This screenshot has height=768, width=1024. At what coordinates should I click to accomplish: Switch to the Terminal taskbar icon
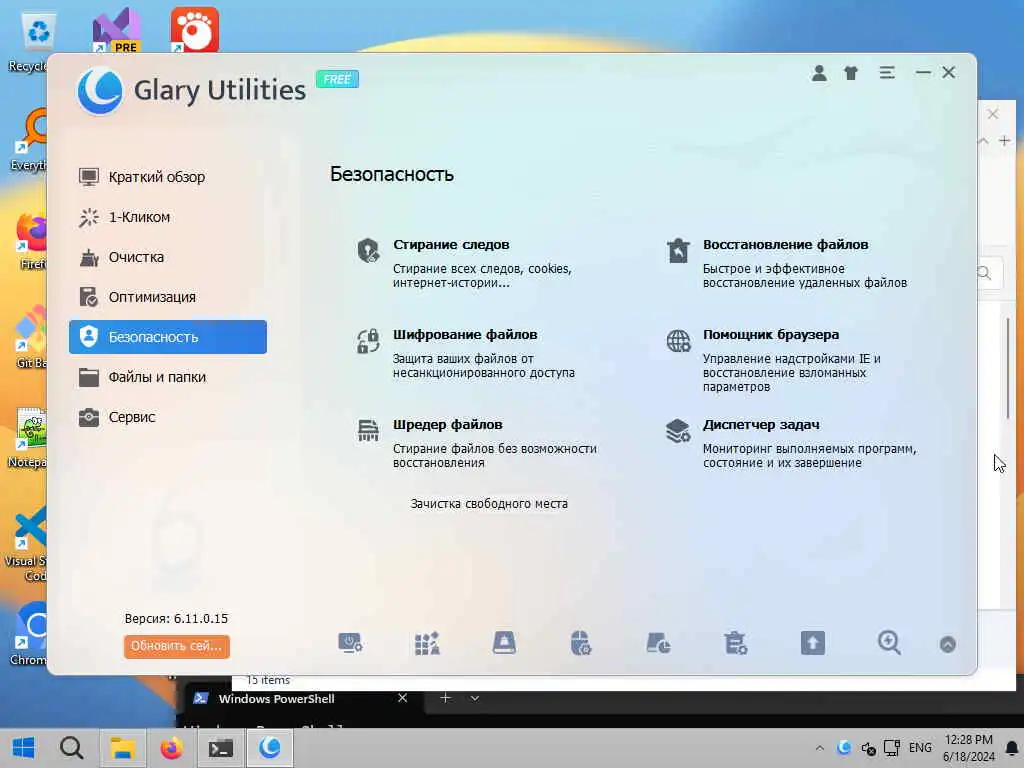click(221, 747)
